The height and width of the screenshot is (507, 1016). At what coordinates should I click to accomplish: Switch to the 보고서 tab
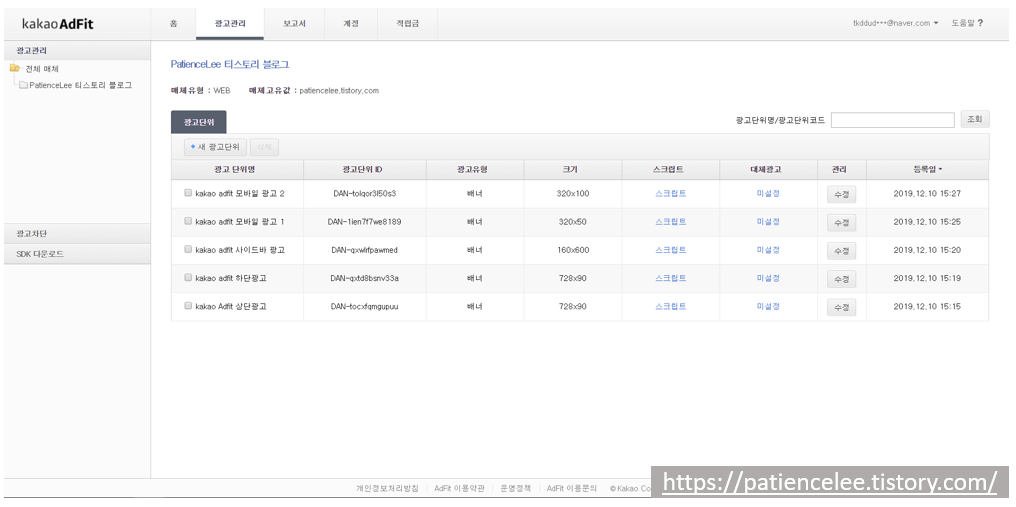tap(294, 23)
